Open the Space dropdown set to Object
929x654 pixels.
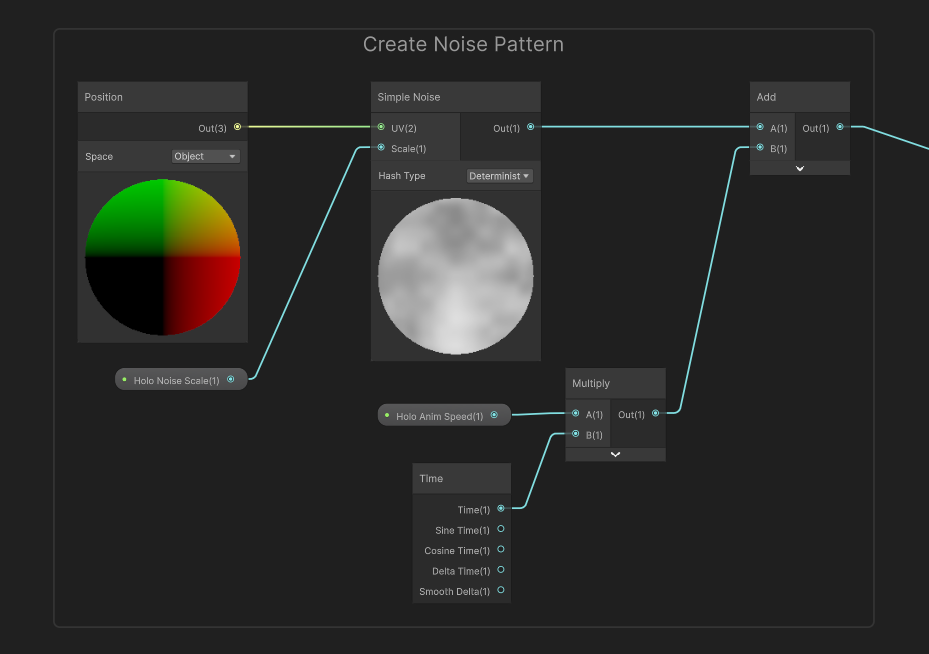[205, 156]
